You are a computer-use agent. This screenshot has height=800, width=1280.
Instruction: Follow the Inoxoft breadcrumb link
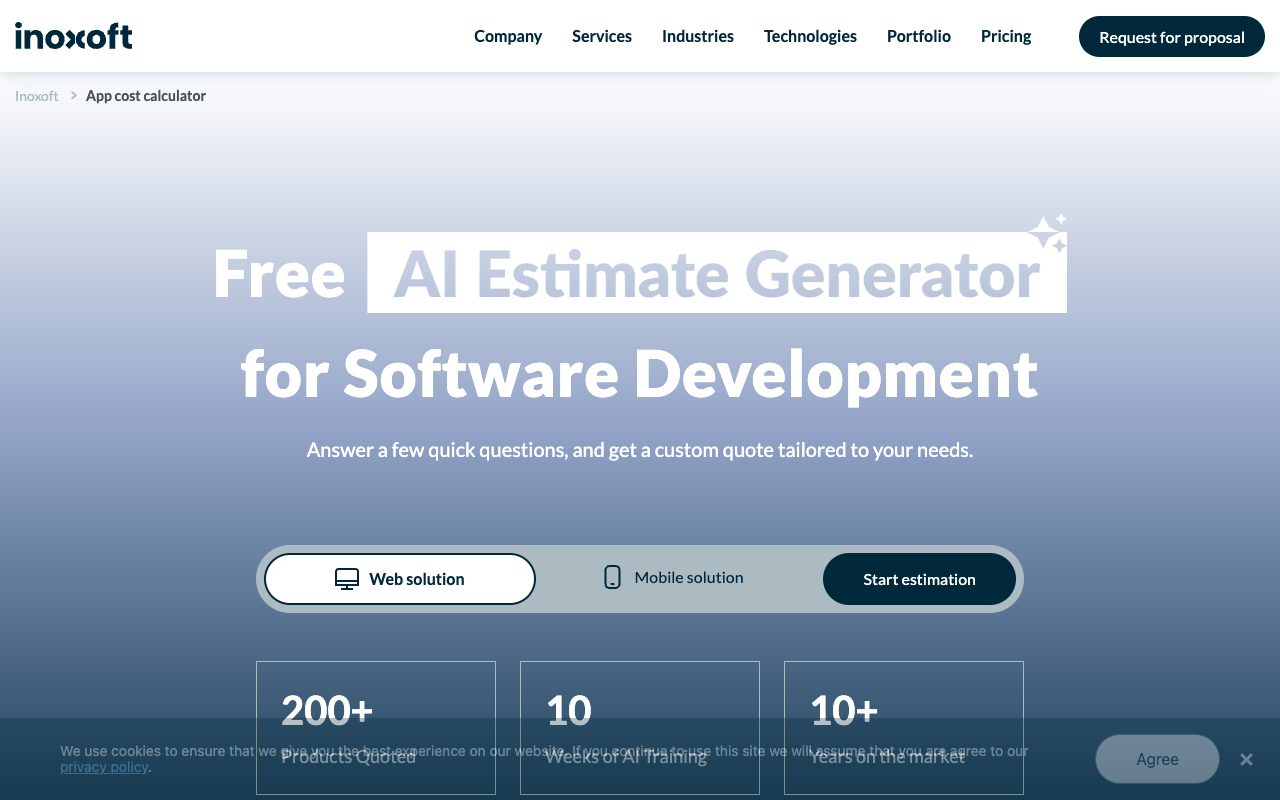pos(37,96)
